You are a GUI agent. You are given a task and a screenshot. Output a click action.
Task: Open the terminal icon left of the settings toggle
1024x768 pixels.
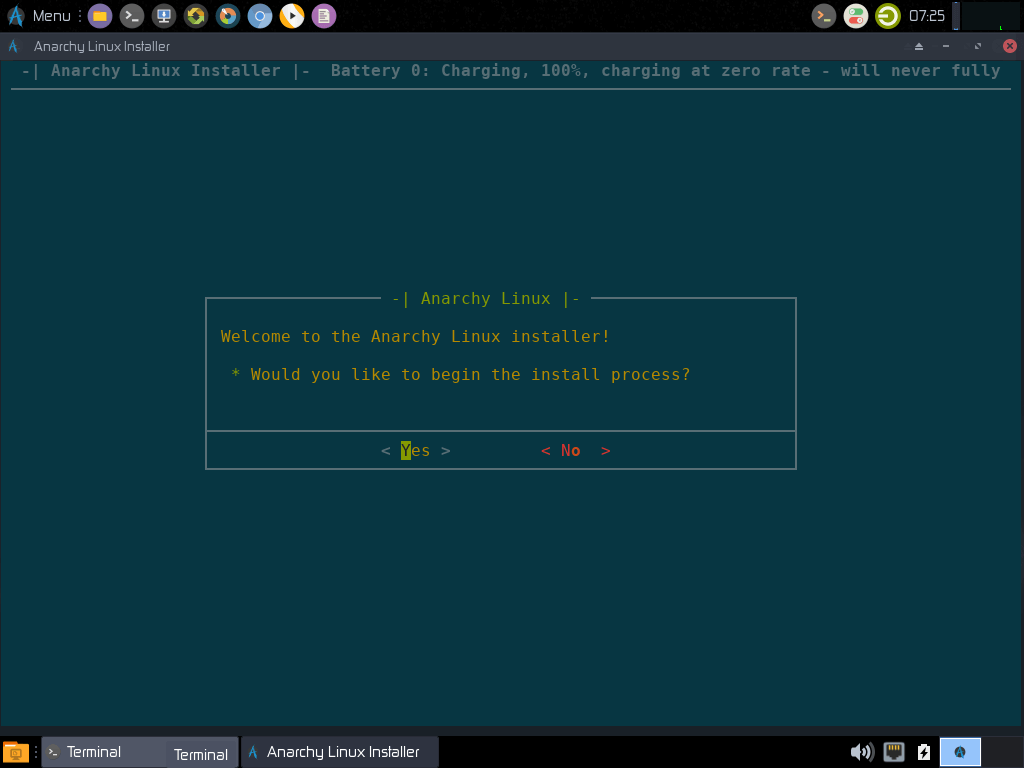[x=824, y=16]
